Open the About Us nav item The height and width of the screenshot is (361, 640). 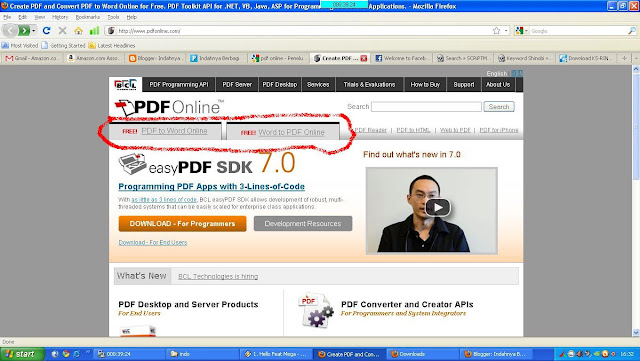(498, 85)
